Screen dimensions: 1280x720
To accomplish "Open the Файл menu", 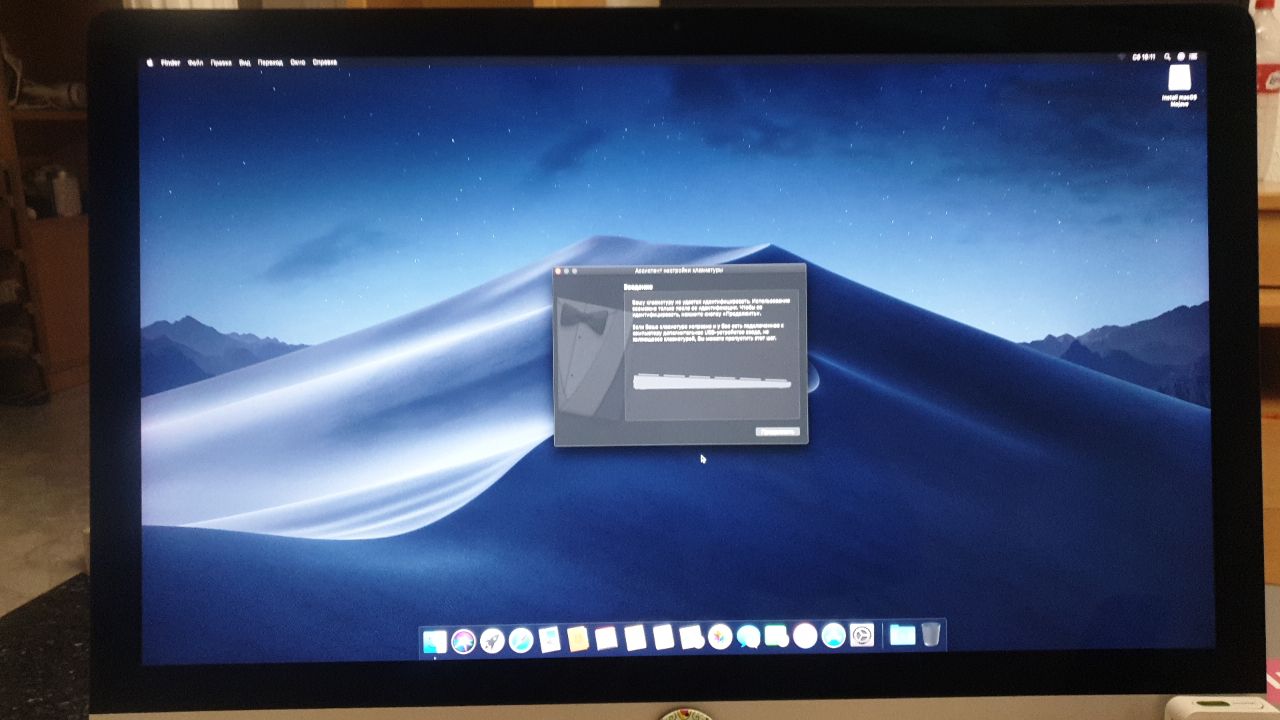I will 195,62.
